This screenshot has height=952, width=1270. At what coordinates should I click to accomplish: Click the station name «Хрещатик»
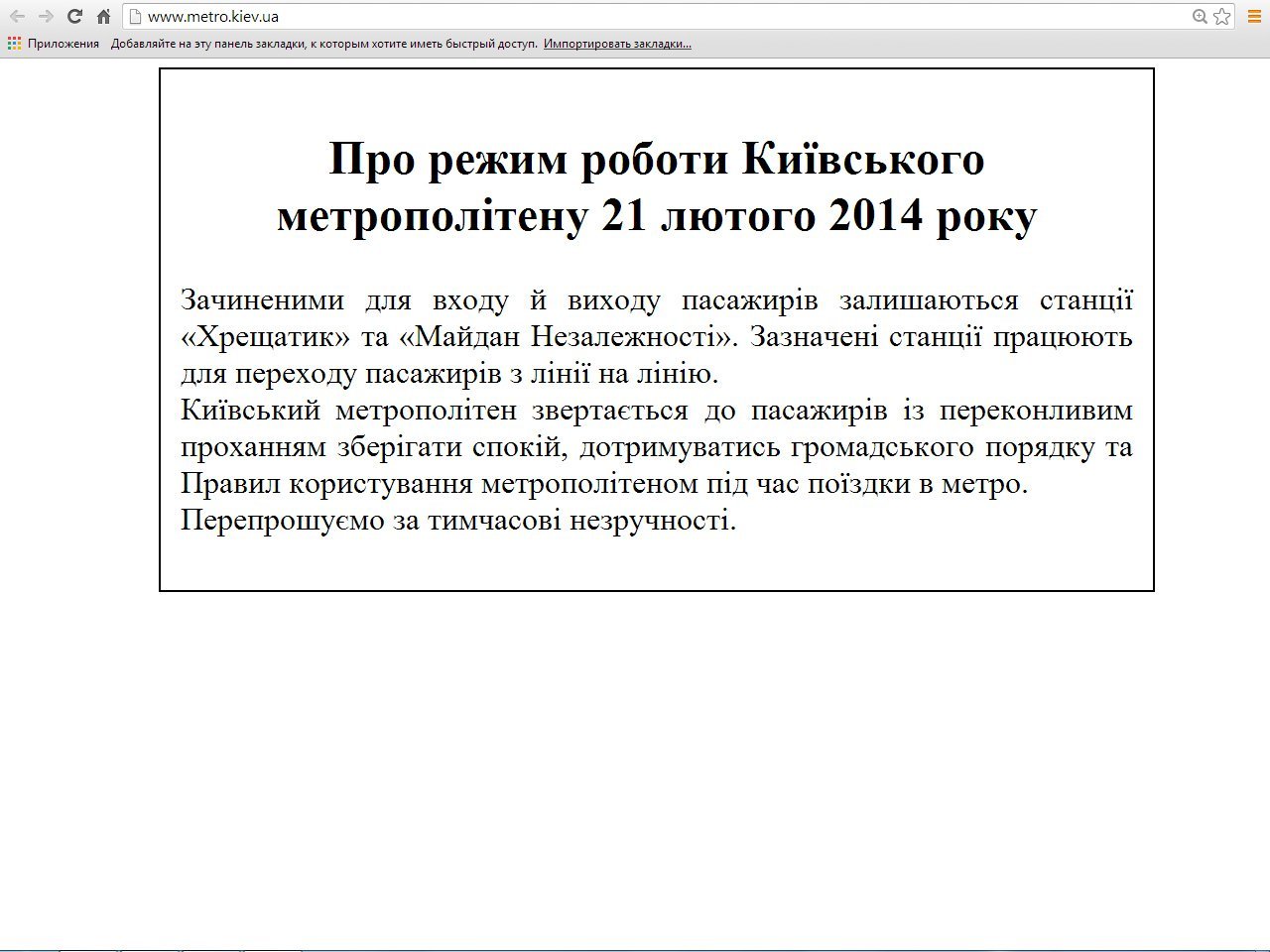click(266, 337)
